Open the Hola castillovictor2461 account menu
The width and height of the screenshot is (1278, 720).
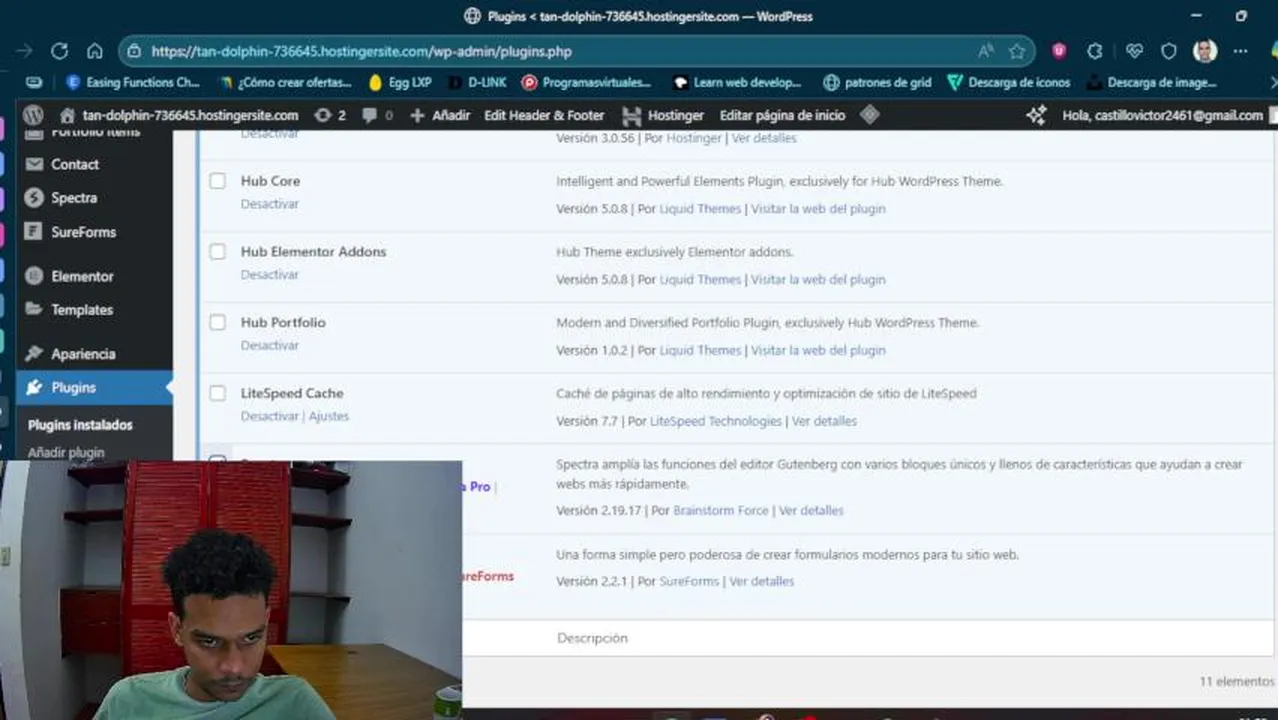click(x=1162, y=115)
